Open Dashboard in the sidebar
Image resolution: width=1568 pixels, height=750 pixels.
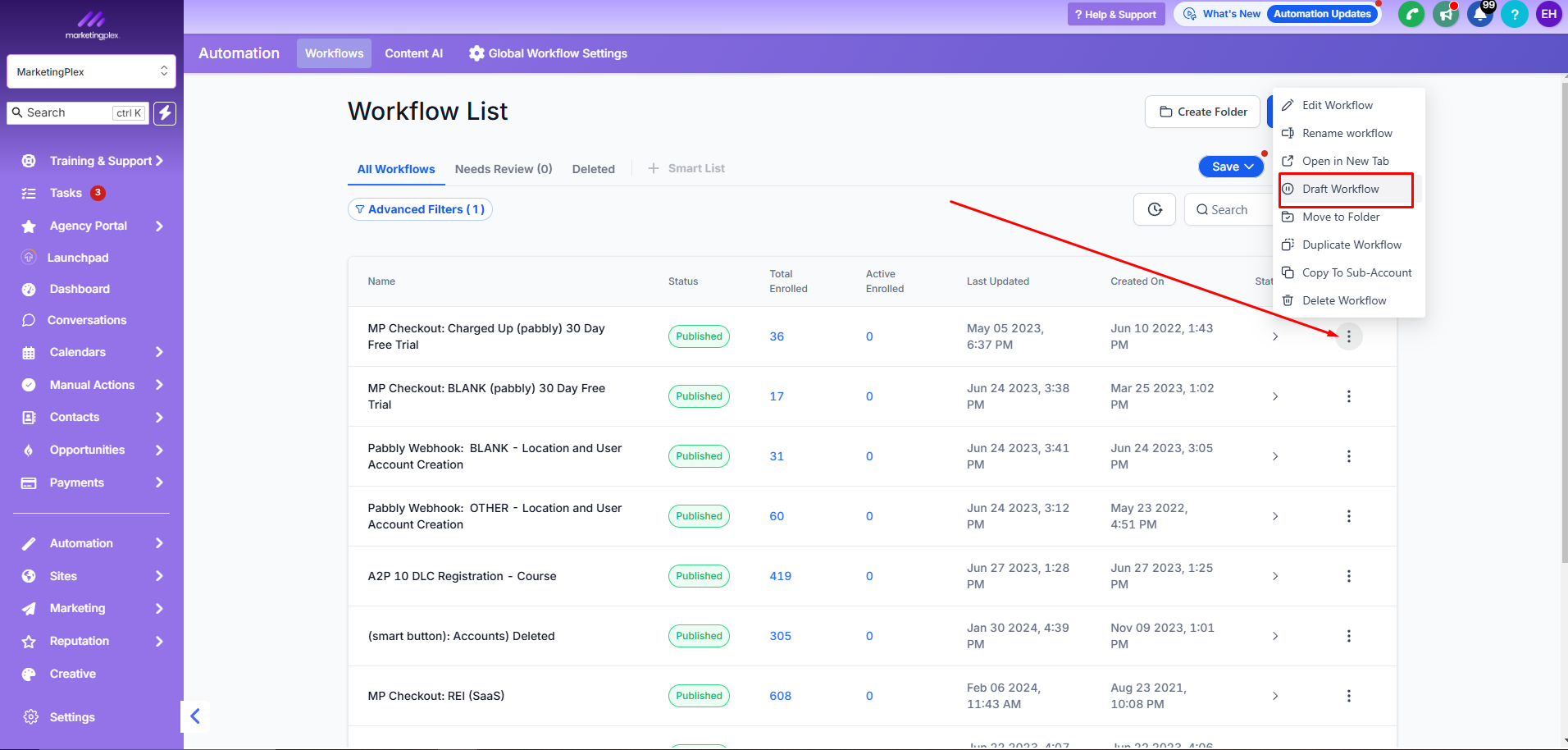coord(79,289)
